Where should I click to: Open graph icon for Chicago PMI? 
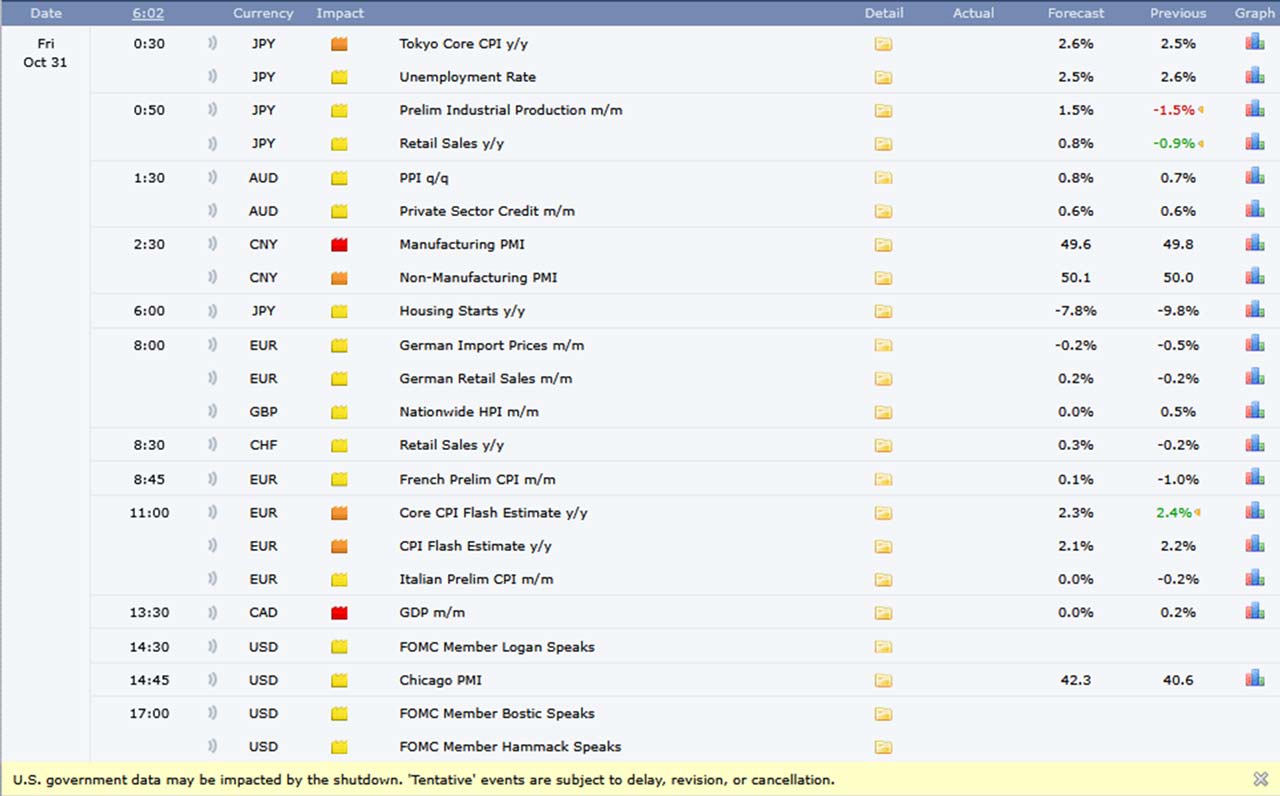[1254, 679]
